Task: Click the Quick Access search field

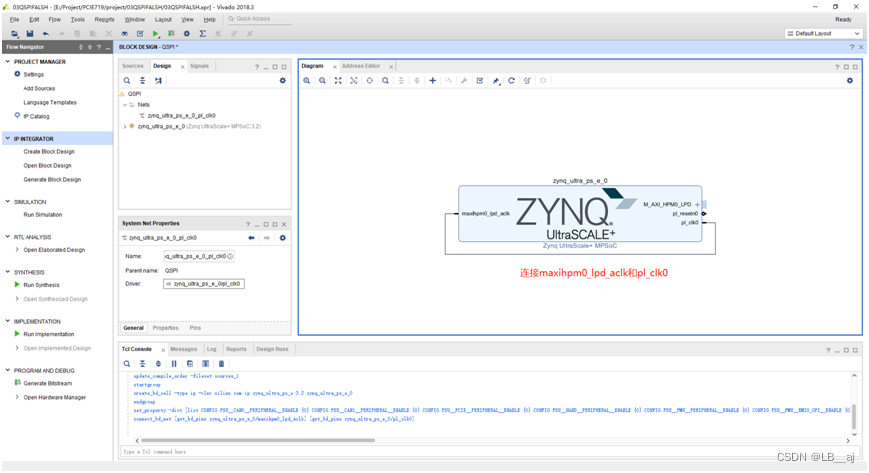Action: click(259, 19)
